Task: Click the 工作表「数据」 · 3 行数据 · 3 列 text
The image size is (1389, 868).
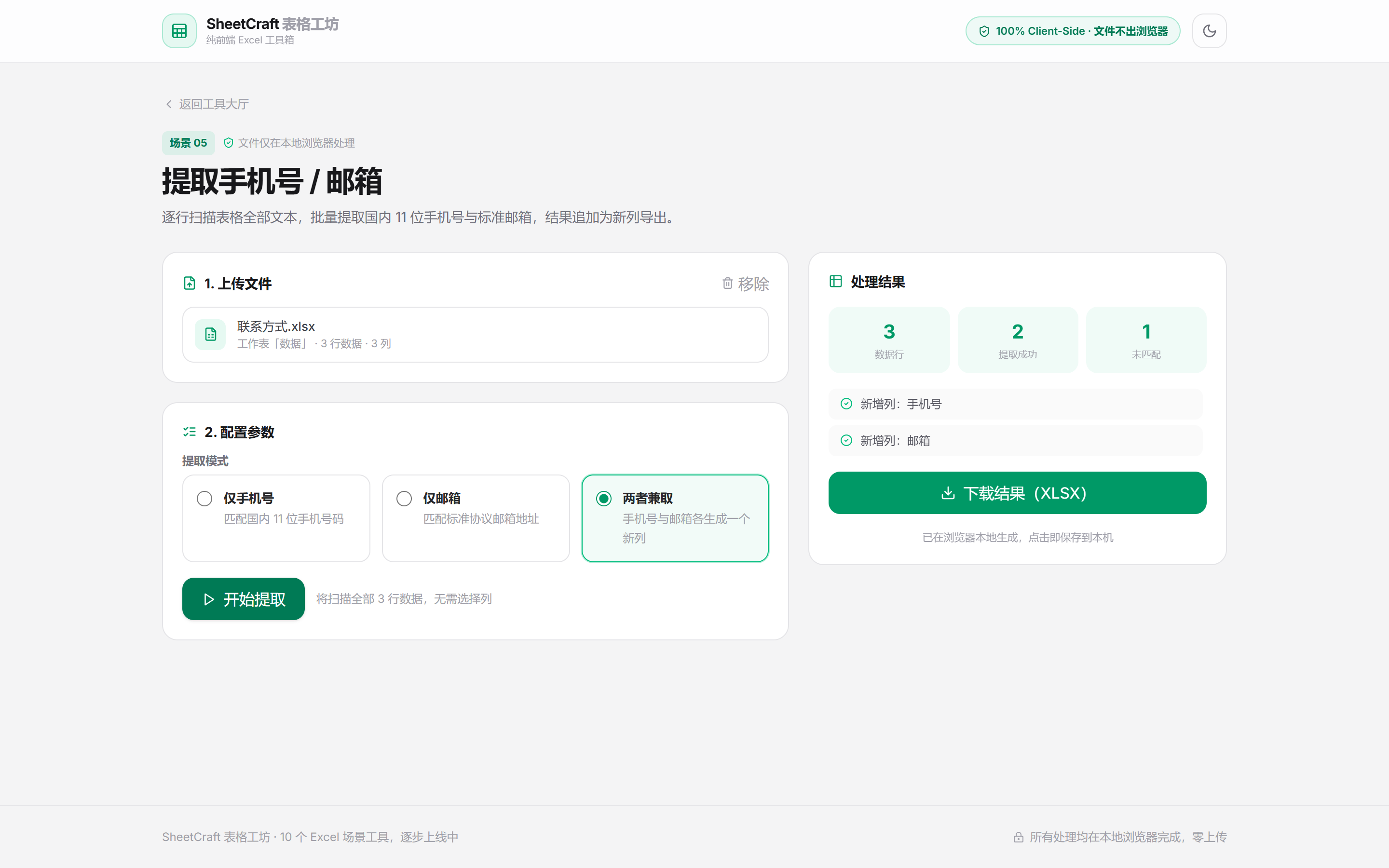Action: [314, 343]
